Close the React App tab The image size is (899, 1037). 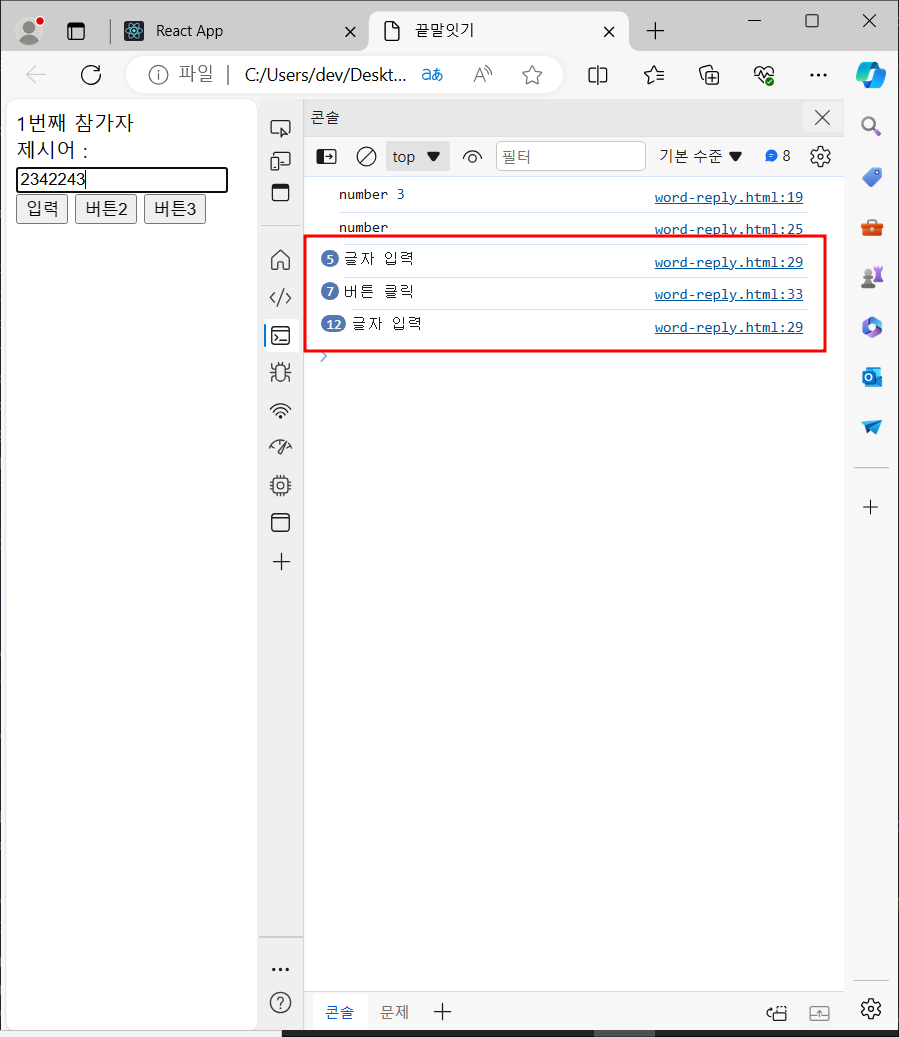click(350, 32)
